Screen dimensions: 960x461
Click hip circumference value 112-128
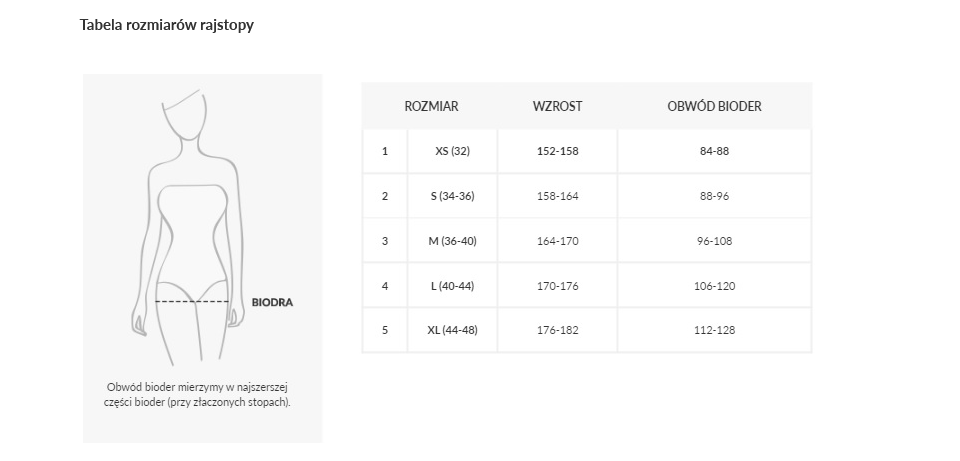coord(714,330)
